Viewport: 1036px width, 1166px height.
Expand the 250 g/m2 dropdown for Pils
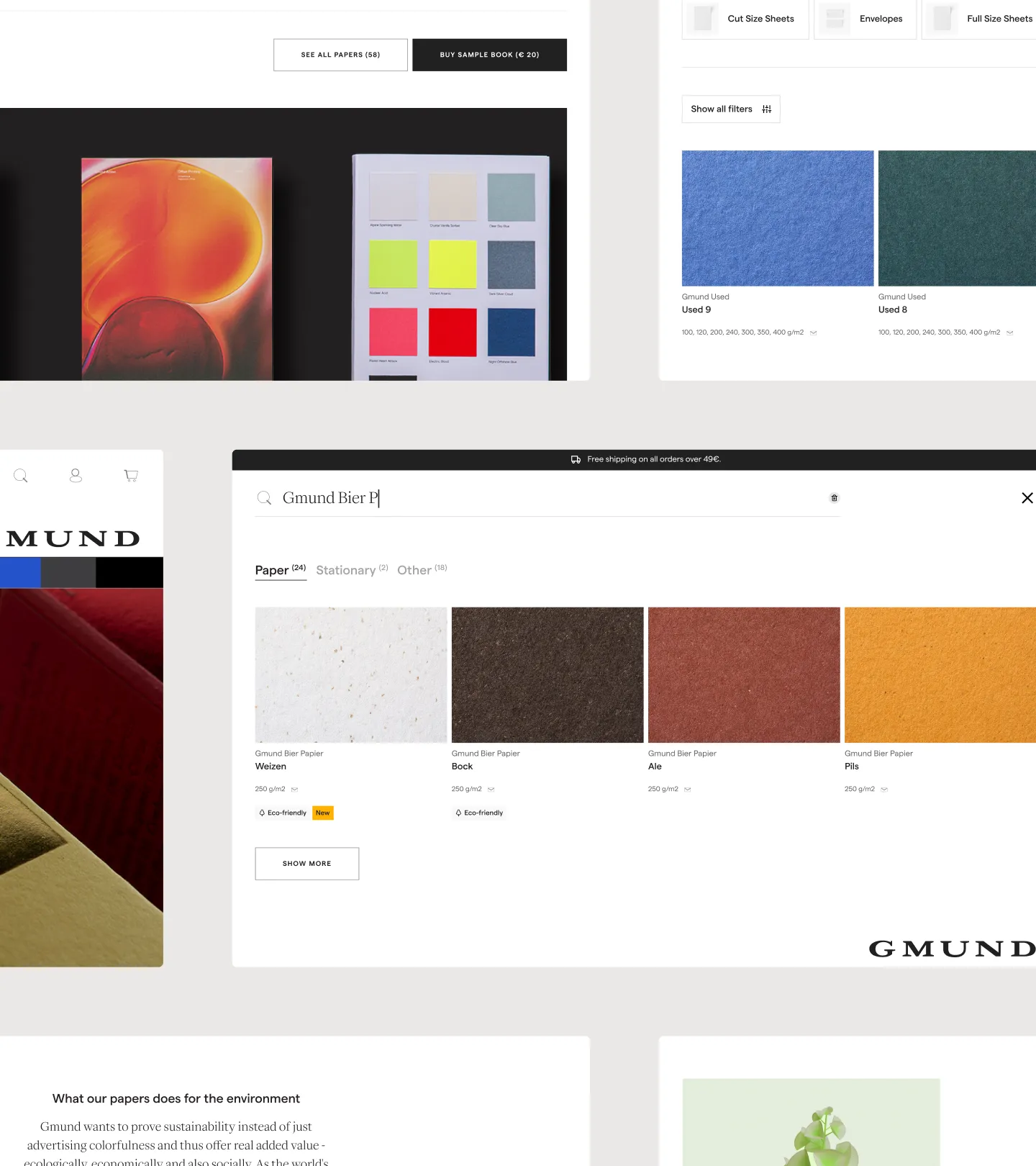pyautogui.click(x=884, y=790)
